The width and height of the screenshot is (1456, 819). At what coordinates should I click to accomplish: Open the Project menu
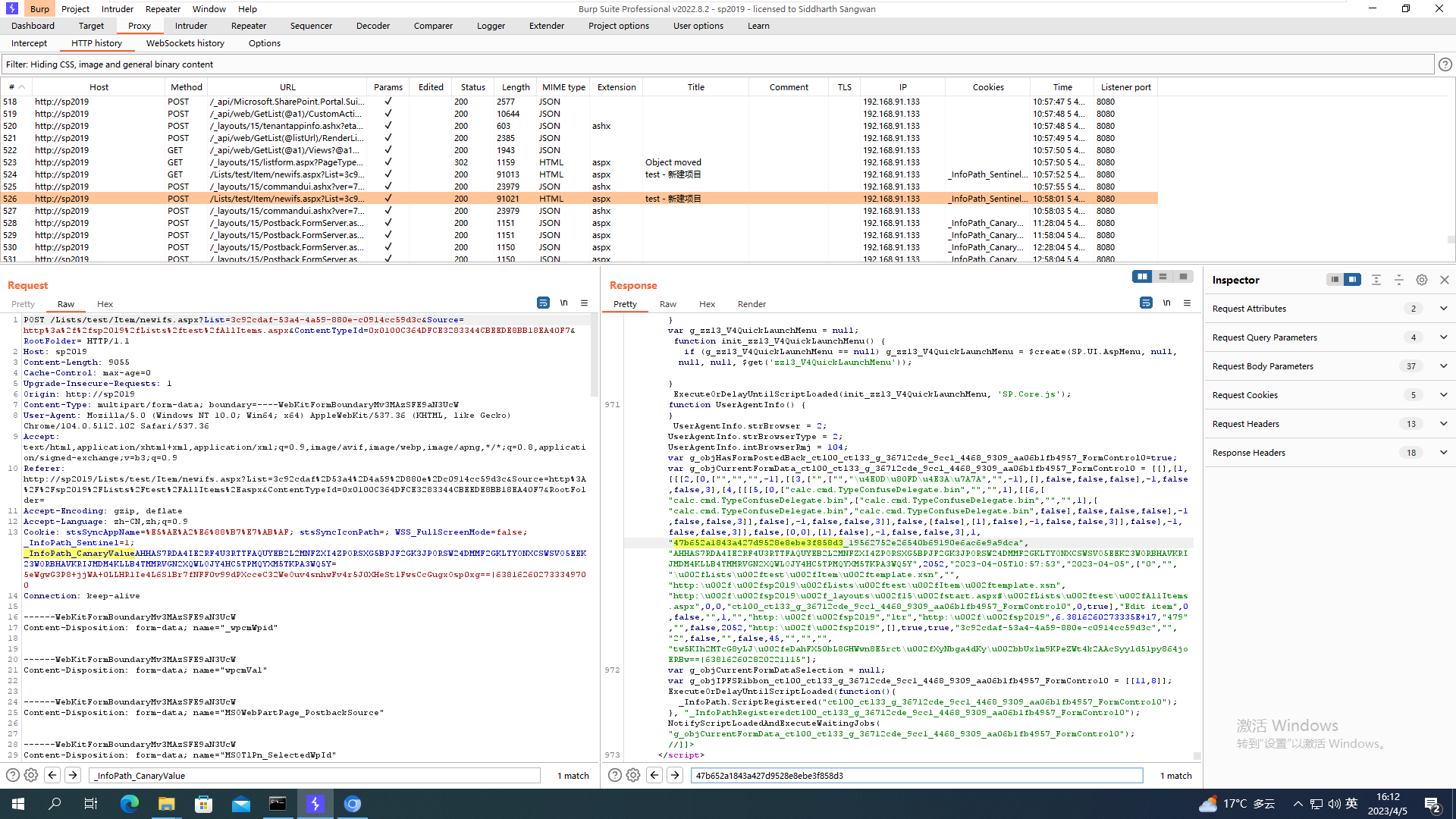coord(75,9)
